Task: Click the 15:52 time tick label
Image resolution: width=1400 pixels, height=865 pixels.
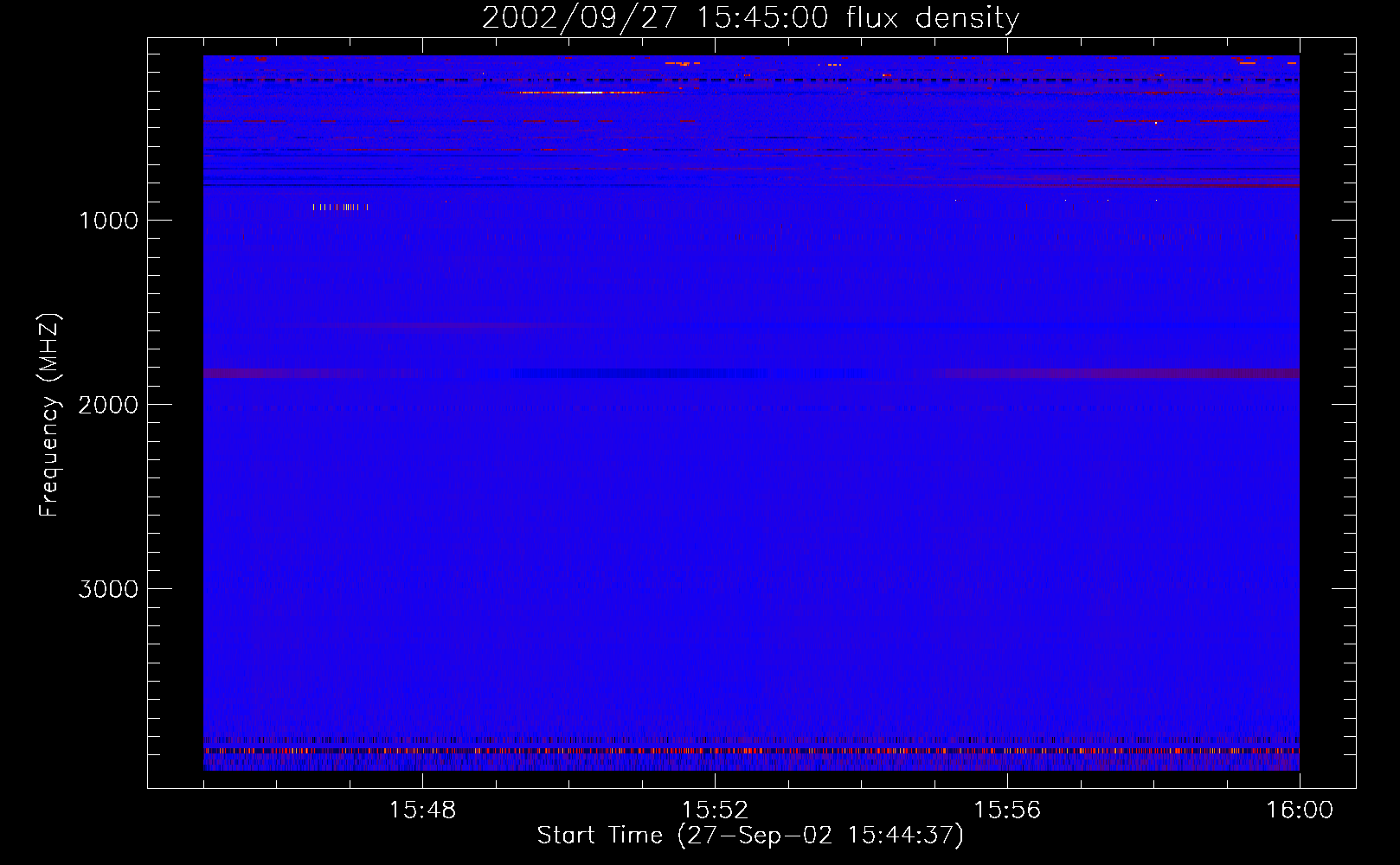Action: tap(715, 811)
